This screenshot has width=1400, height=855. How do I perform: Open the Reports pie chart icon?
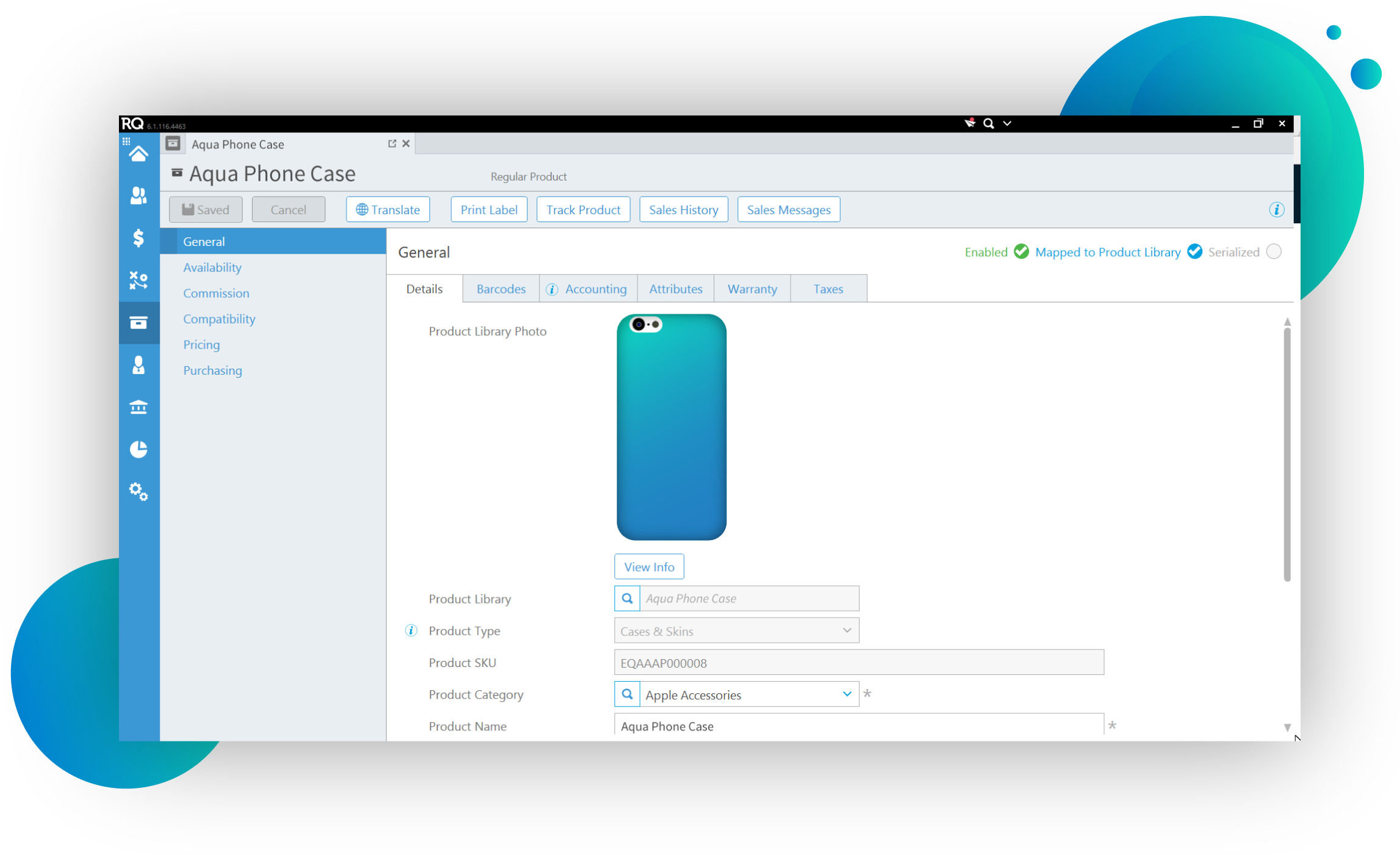click(x=138, y=449)
